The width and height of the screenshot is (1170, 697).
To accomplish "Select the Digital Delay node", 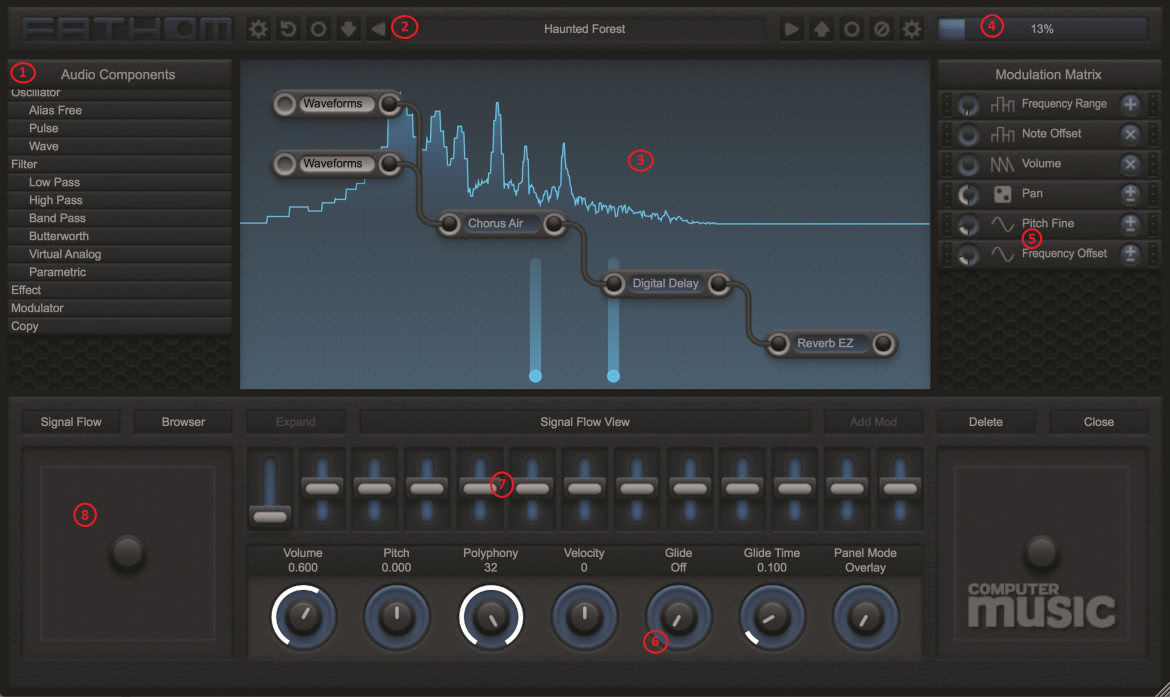I will point(666,284).
